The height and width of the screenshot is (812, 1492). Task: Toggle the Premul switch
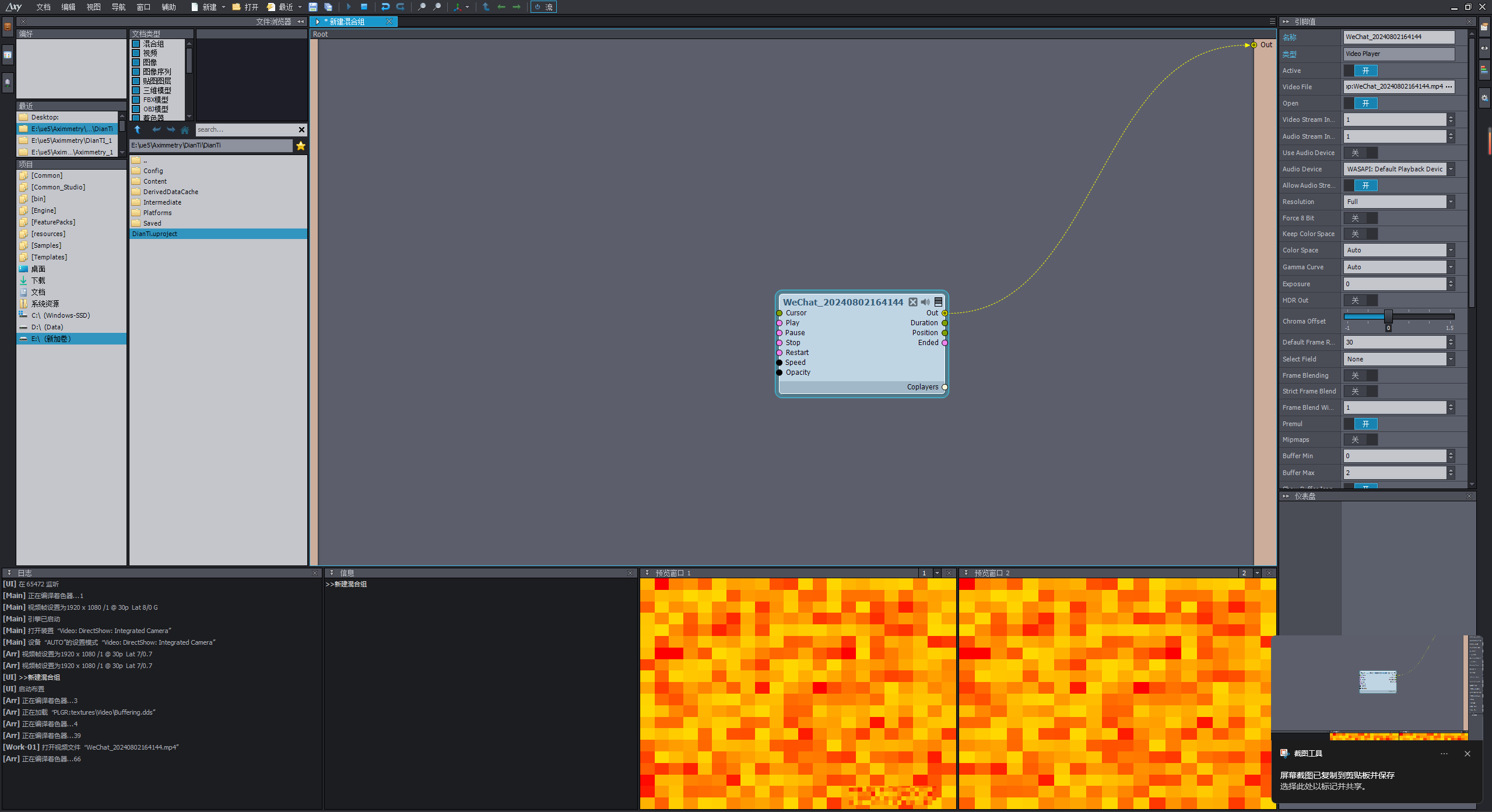click(1360, 424)
